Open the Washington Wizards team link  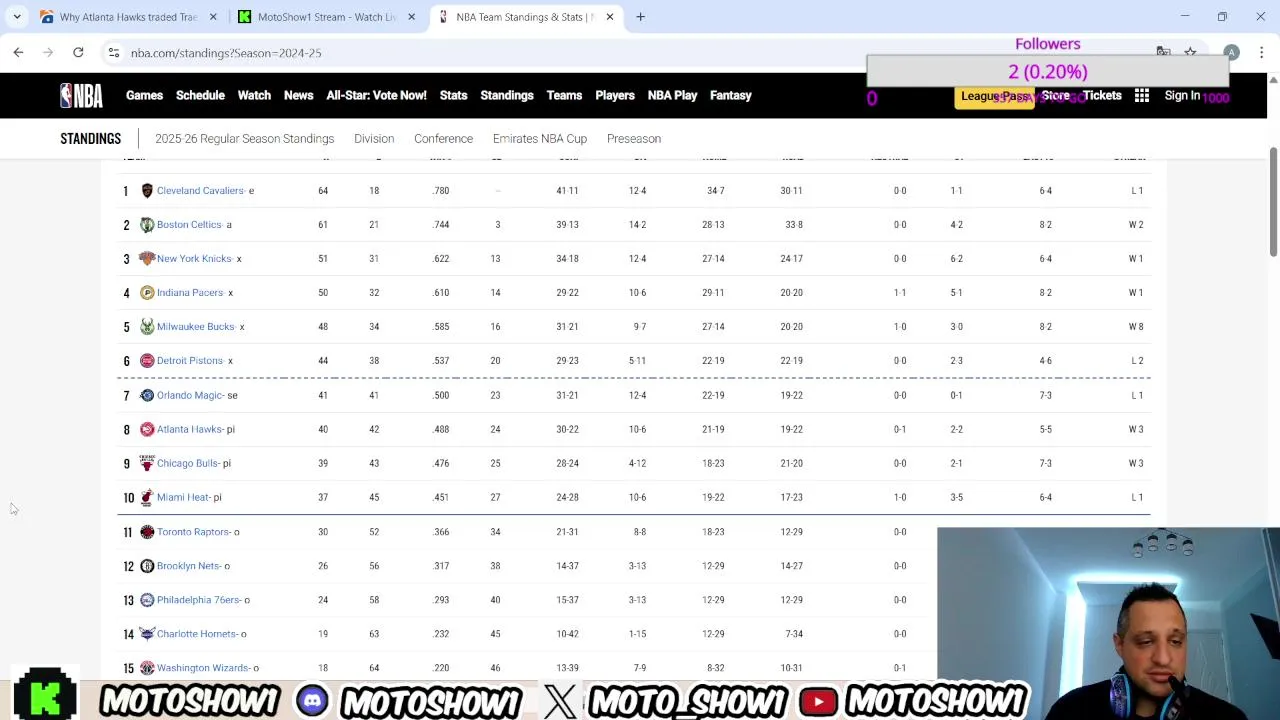[x=202, y=667]
